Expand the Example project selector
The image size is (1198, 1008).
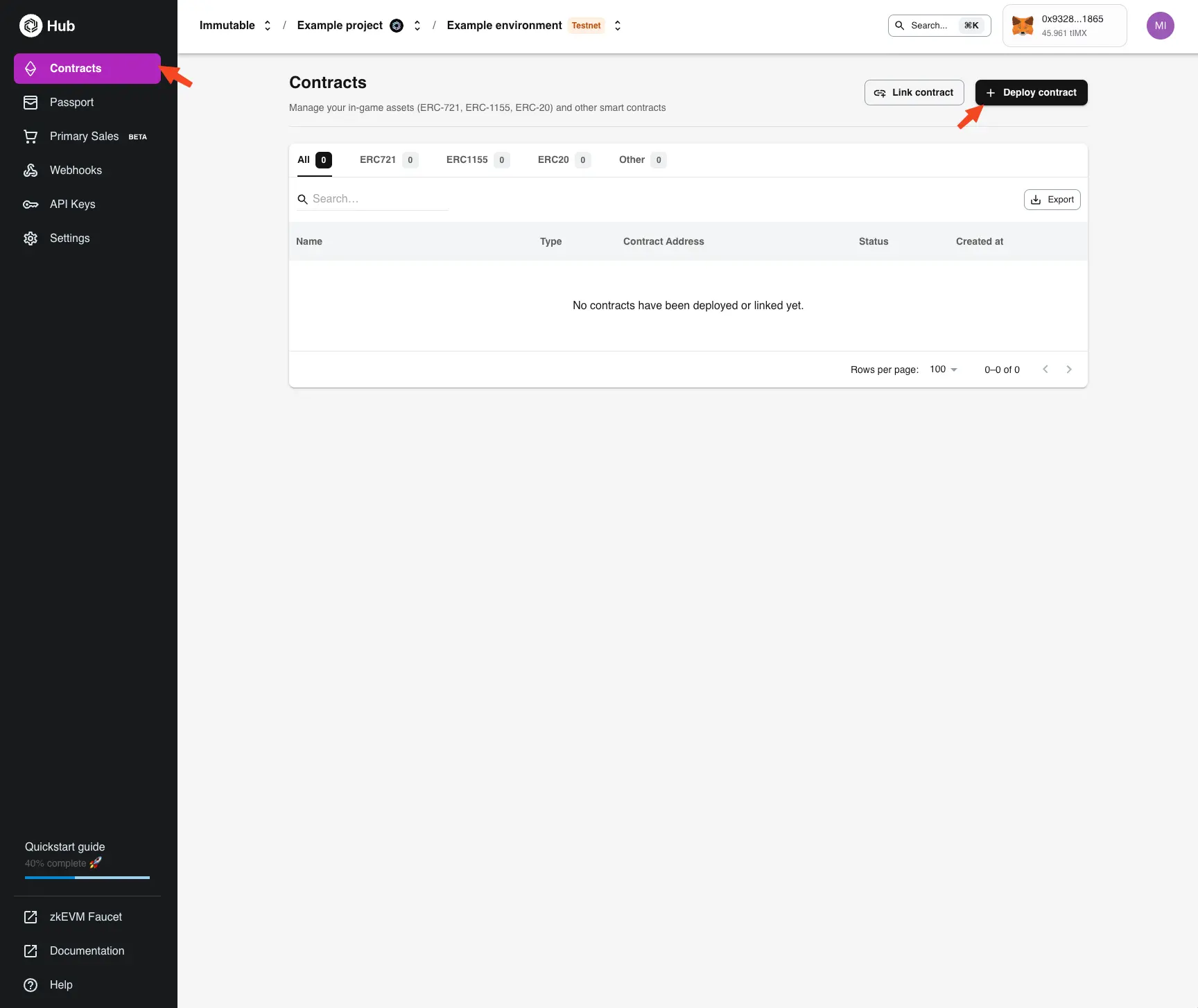pos(417,26)
